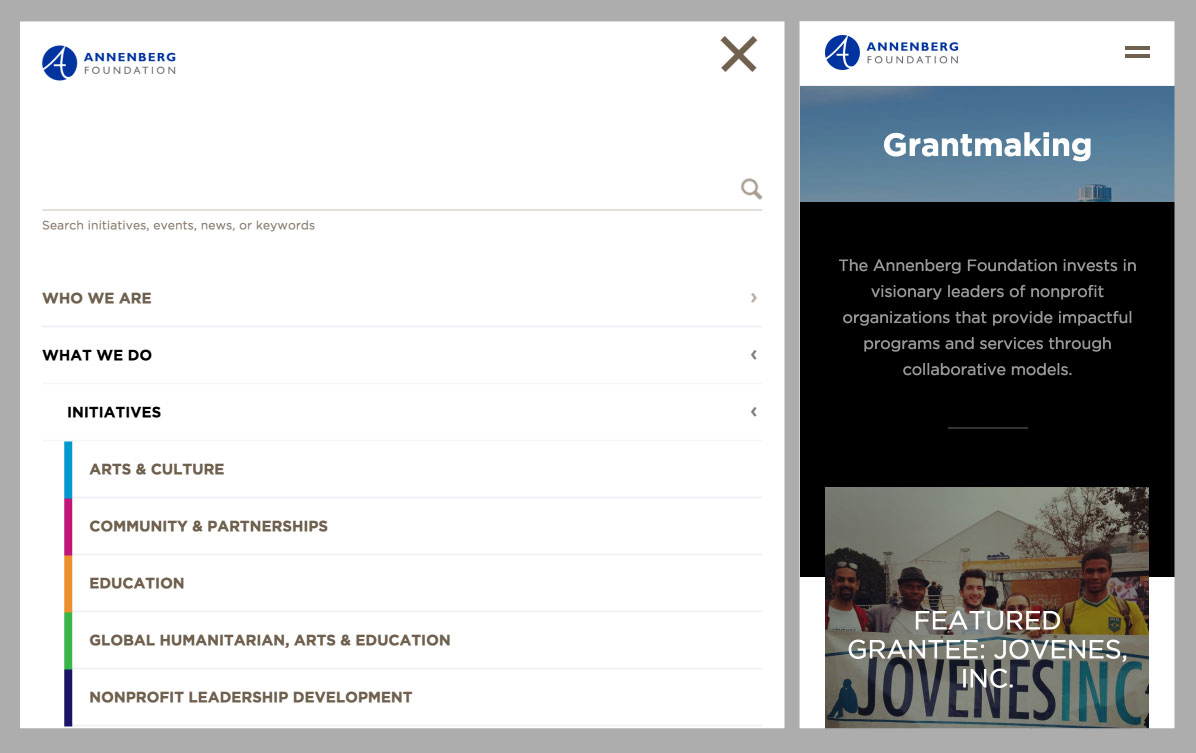
Task: Select the What We Do menu item
Action: point(97,356)
